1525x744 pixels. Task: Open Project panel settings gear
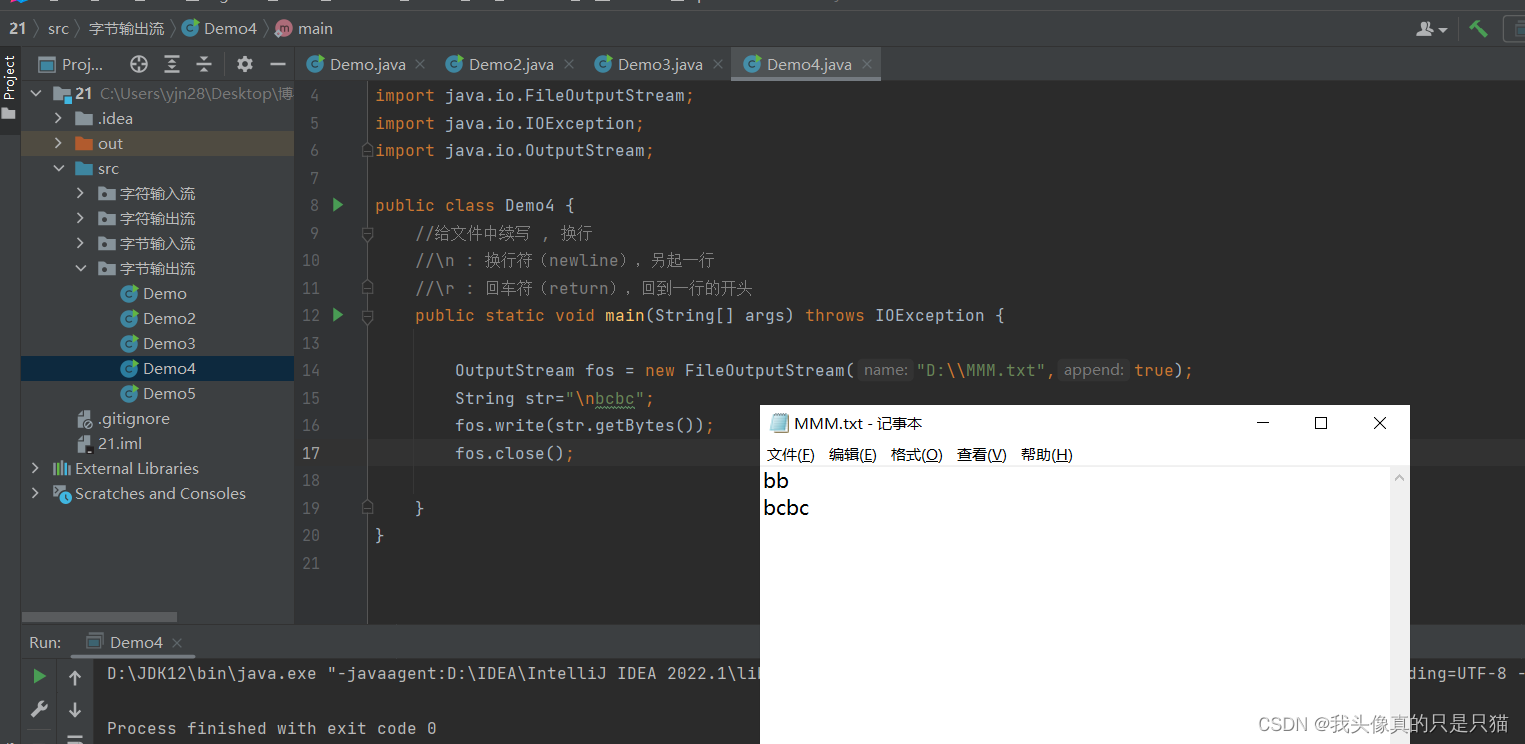point(245,64)
